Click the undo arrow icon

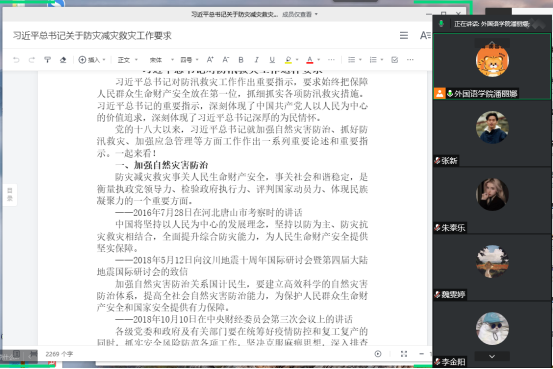pyautogui.click(x=16, y=60)
